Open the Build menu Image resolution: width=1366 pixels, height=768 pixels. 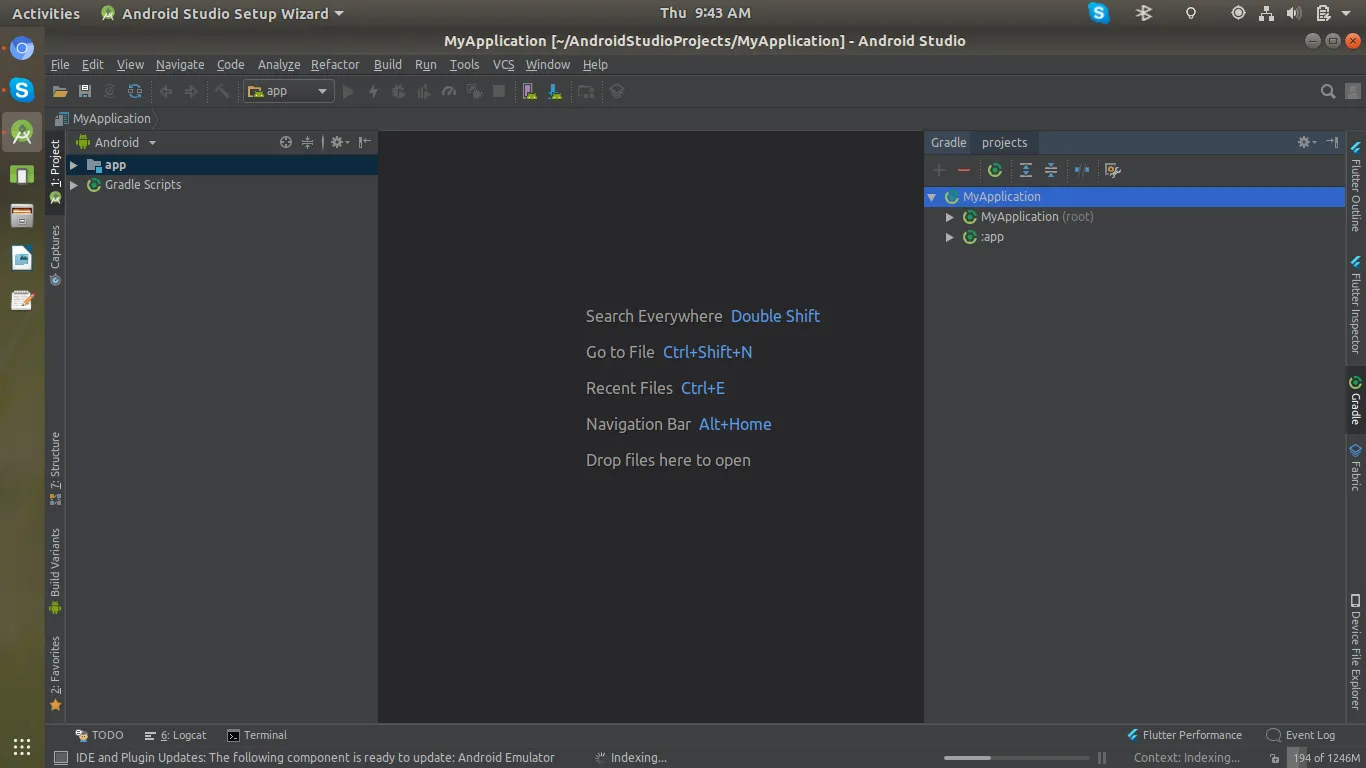click(x=388, y=64)
